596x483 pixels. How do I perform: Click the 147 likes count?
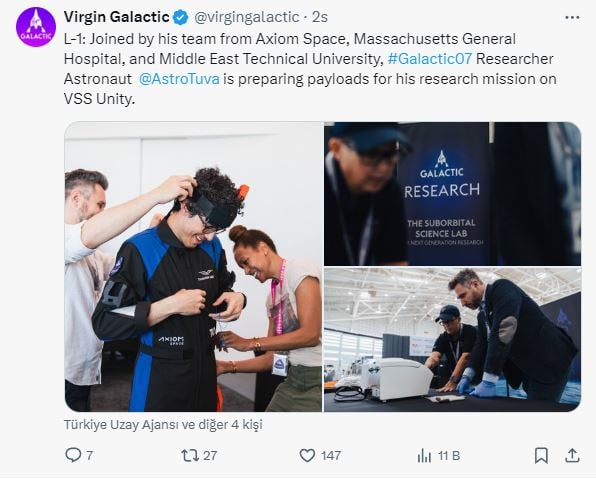331,455
